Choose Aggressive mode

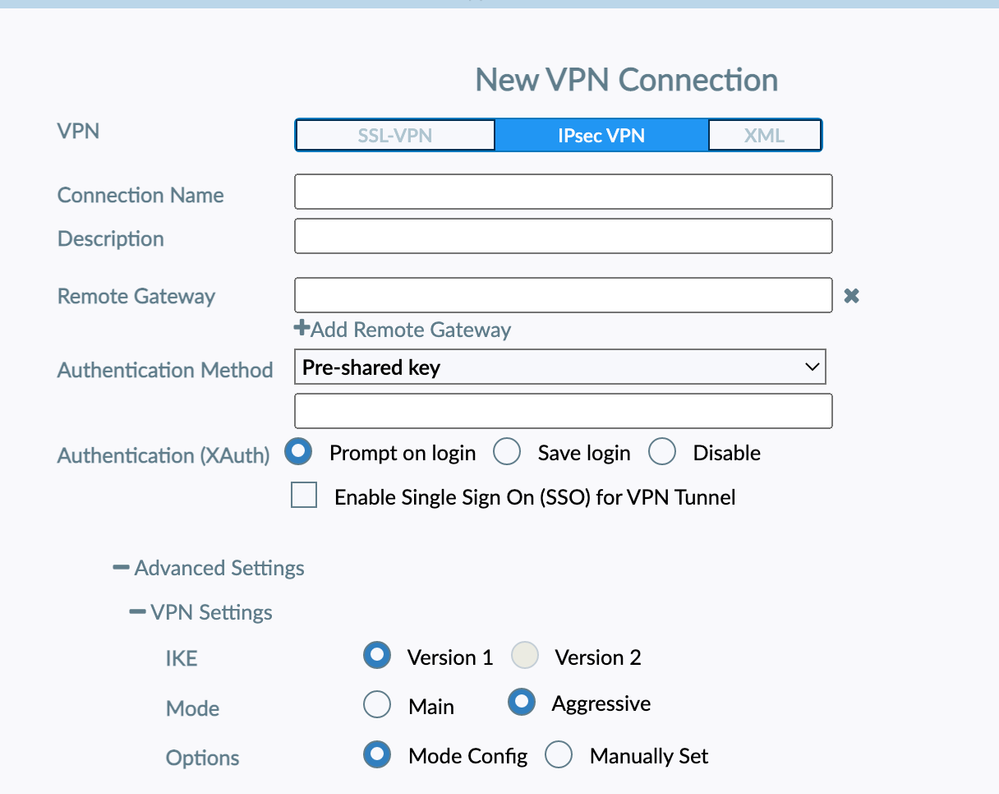click(x=521, y=703)
